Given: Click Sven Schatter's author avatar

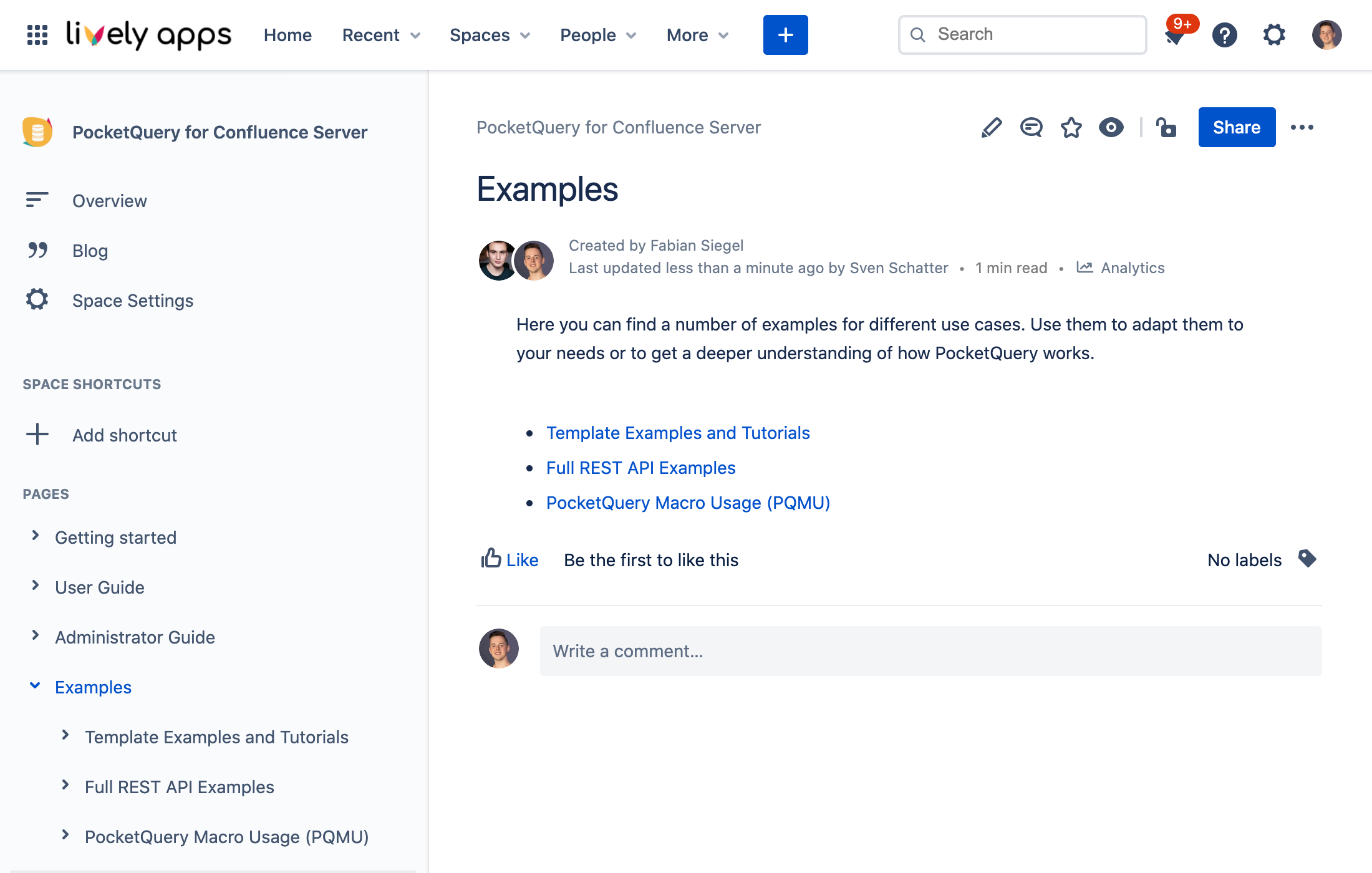Looking at the screenshot, I should tap(534, 261).
